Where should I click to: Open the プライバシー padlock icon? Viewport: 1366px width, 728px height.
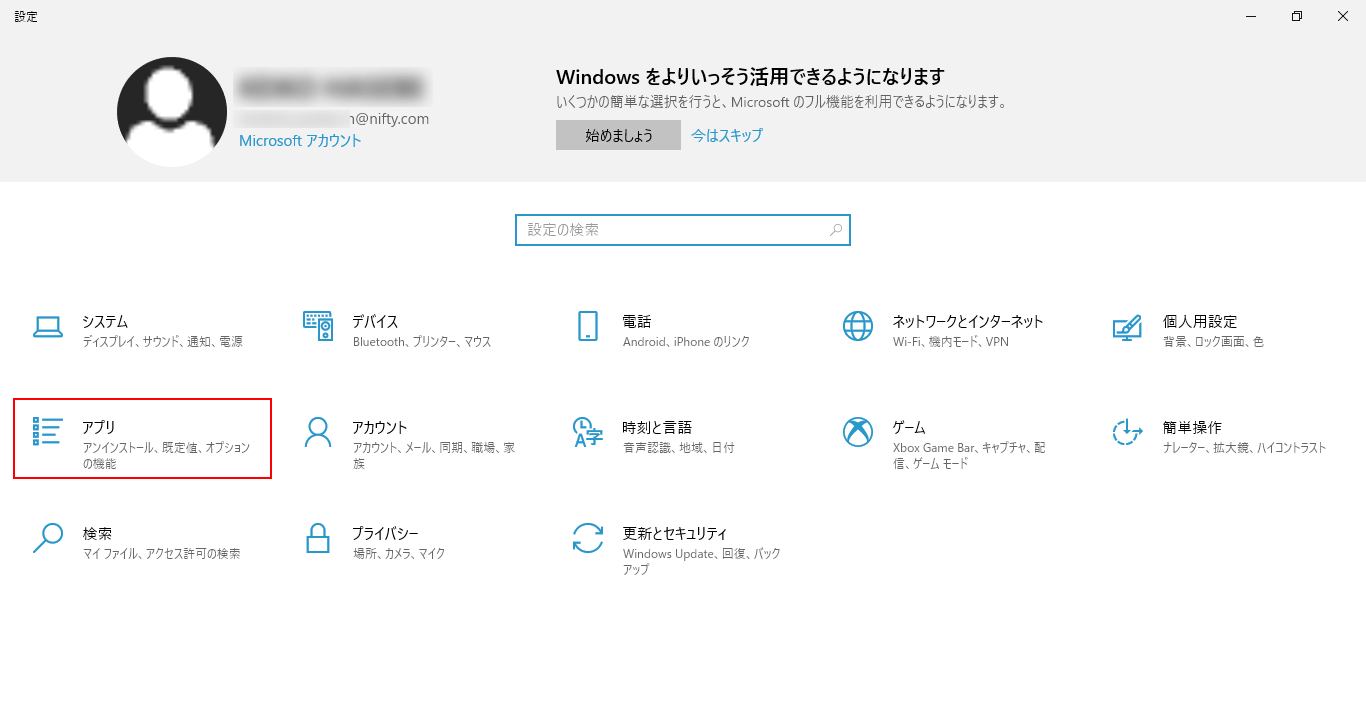point(318,538)
